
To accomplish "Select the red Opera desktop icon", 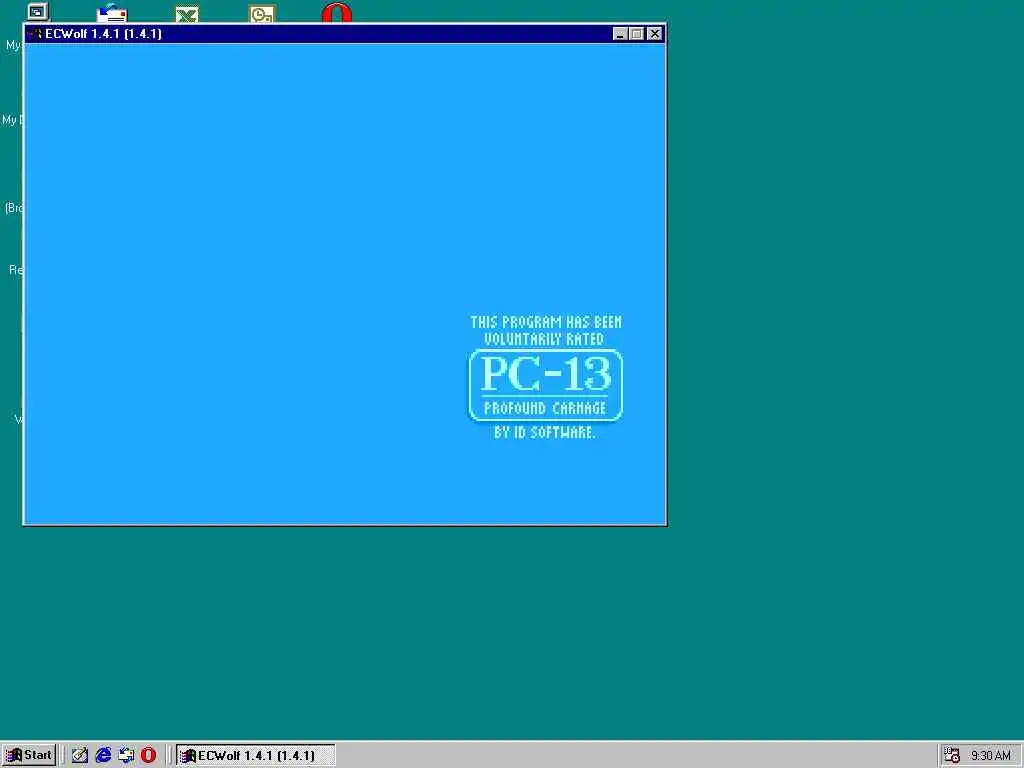I will [x=337, y=12].
